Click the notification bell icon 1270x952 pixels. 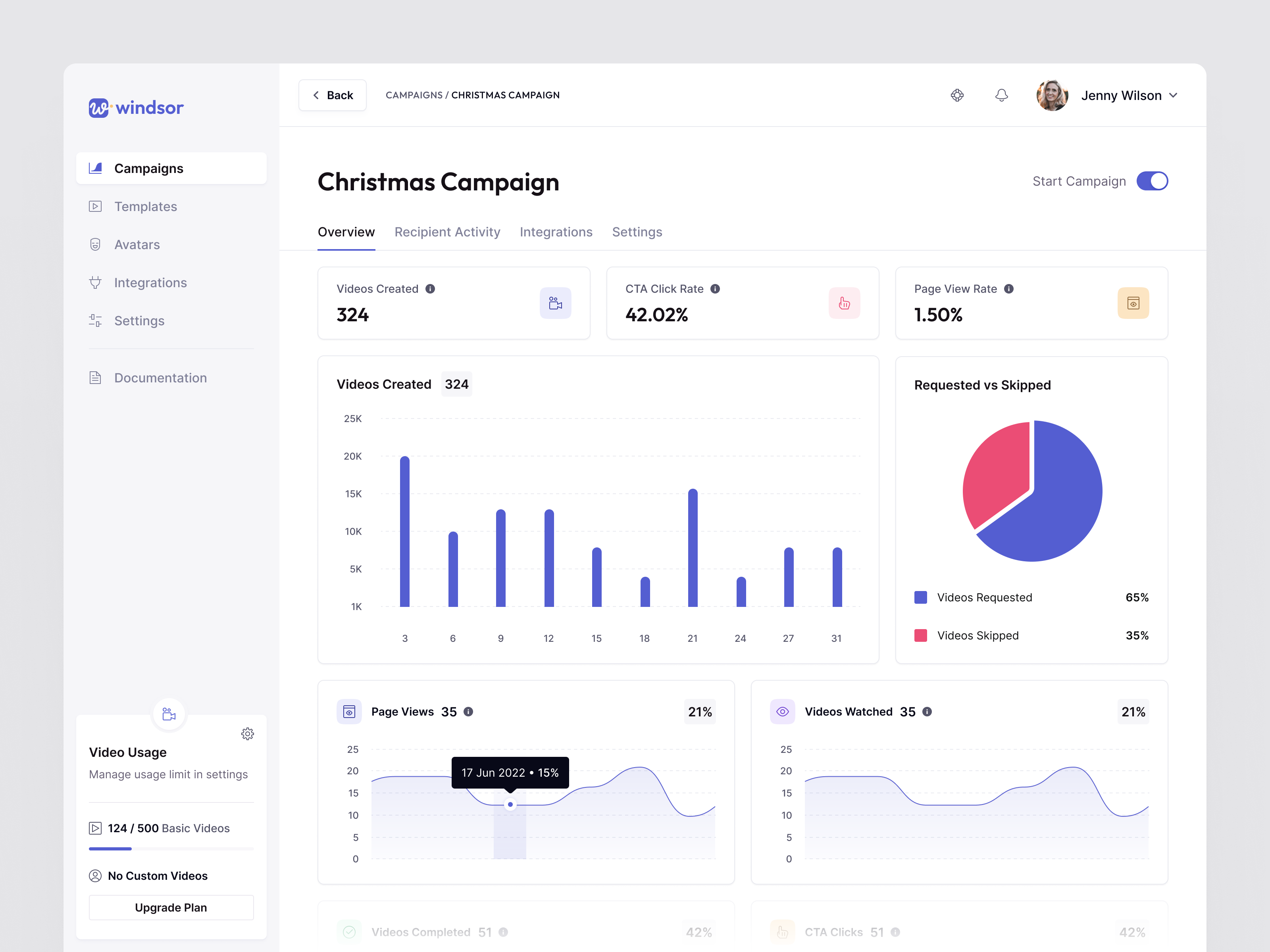pos(1002,95)
